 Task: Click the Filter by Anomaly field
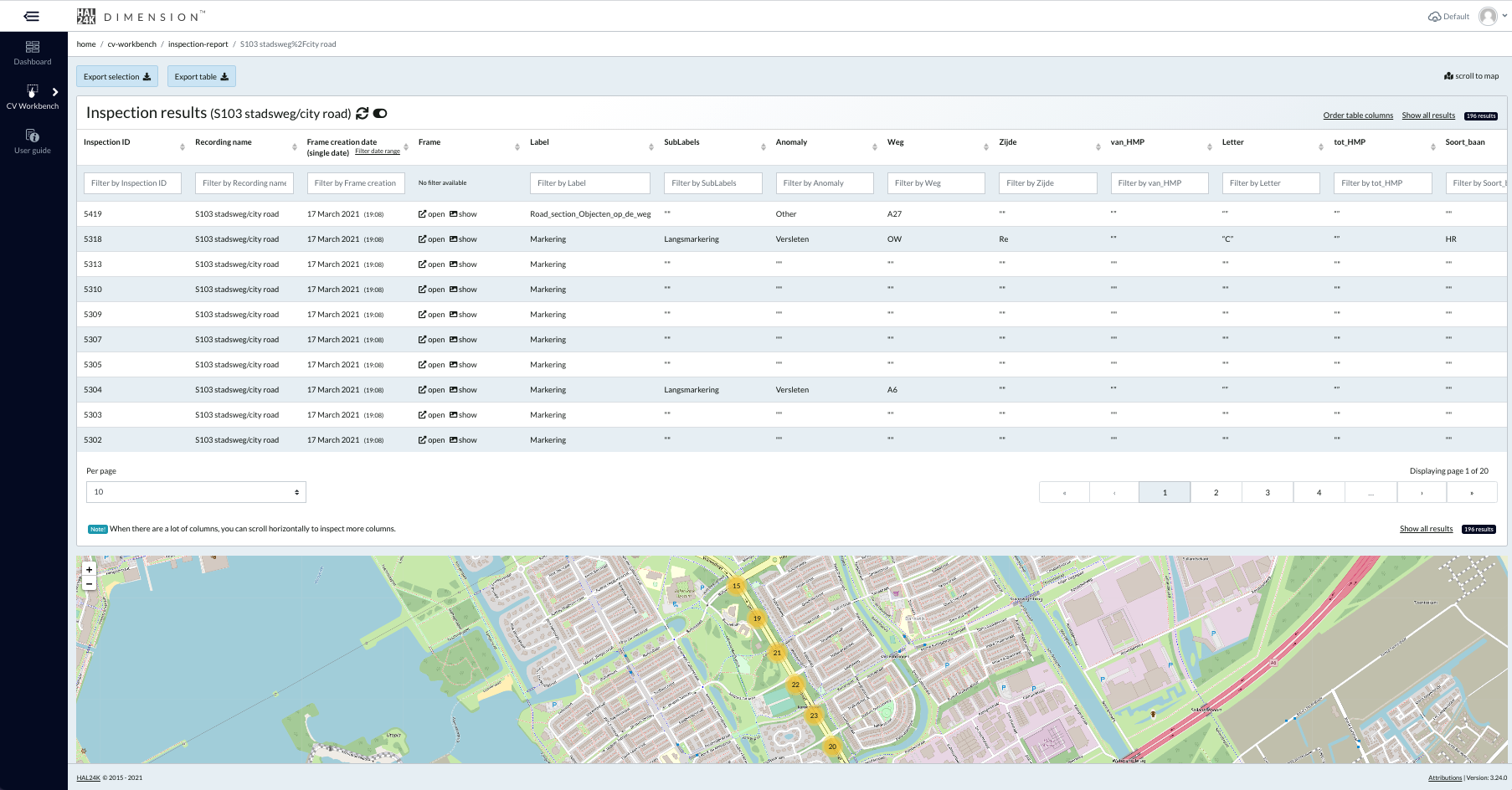point(824,183)
